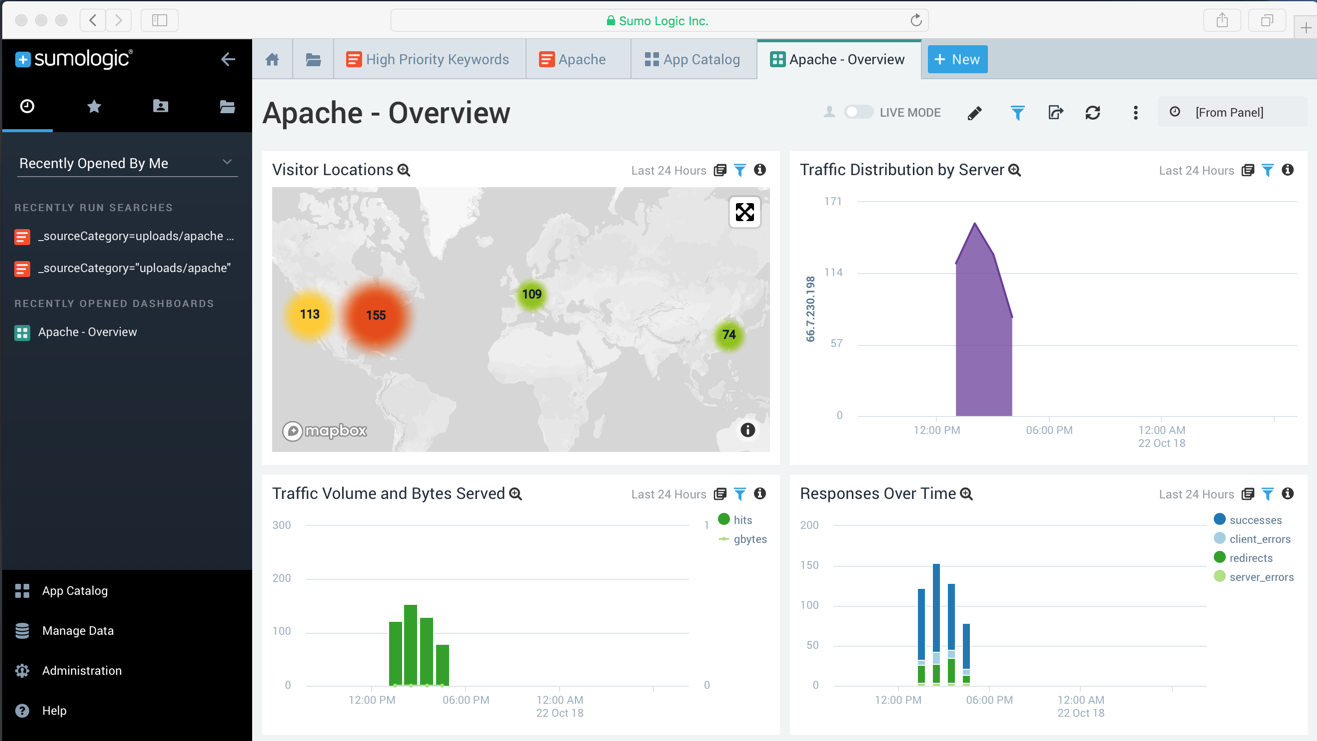Image resolution: width=1317 pixels, height=741 pixels.
Task: Open Manage Data in the sidebar
Action: tap(78, 631)
